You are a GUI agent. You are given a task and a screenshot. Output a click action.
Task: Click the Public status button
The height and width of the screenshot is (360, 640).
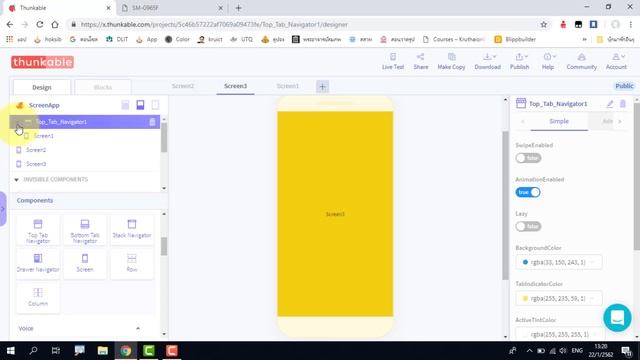624,86
